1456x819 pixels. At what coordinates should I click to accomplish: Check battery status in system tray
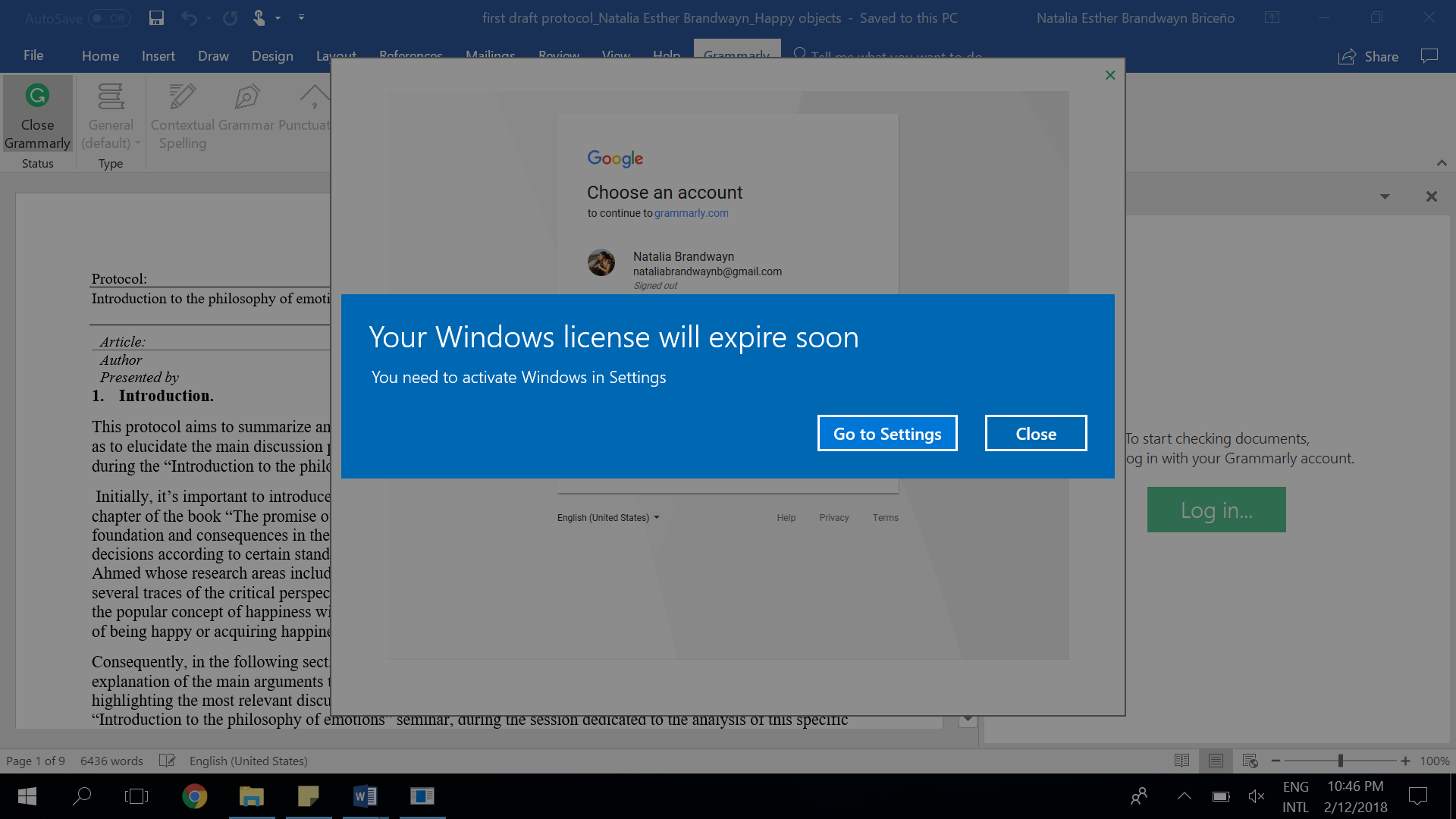[1220, 796]
